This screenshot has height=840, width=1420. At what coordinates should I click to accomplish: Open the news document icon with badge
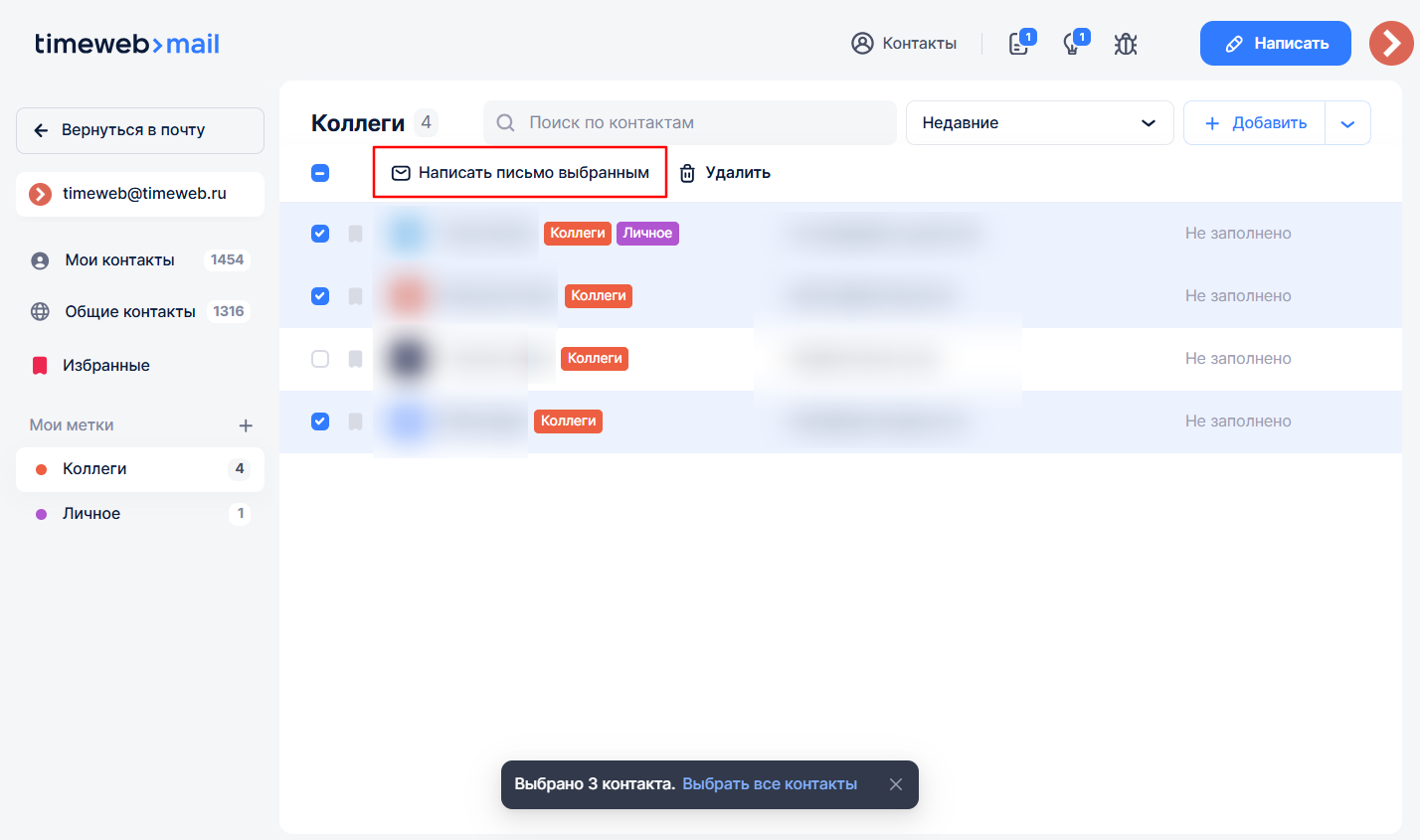click(x=1019, y=44)
